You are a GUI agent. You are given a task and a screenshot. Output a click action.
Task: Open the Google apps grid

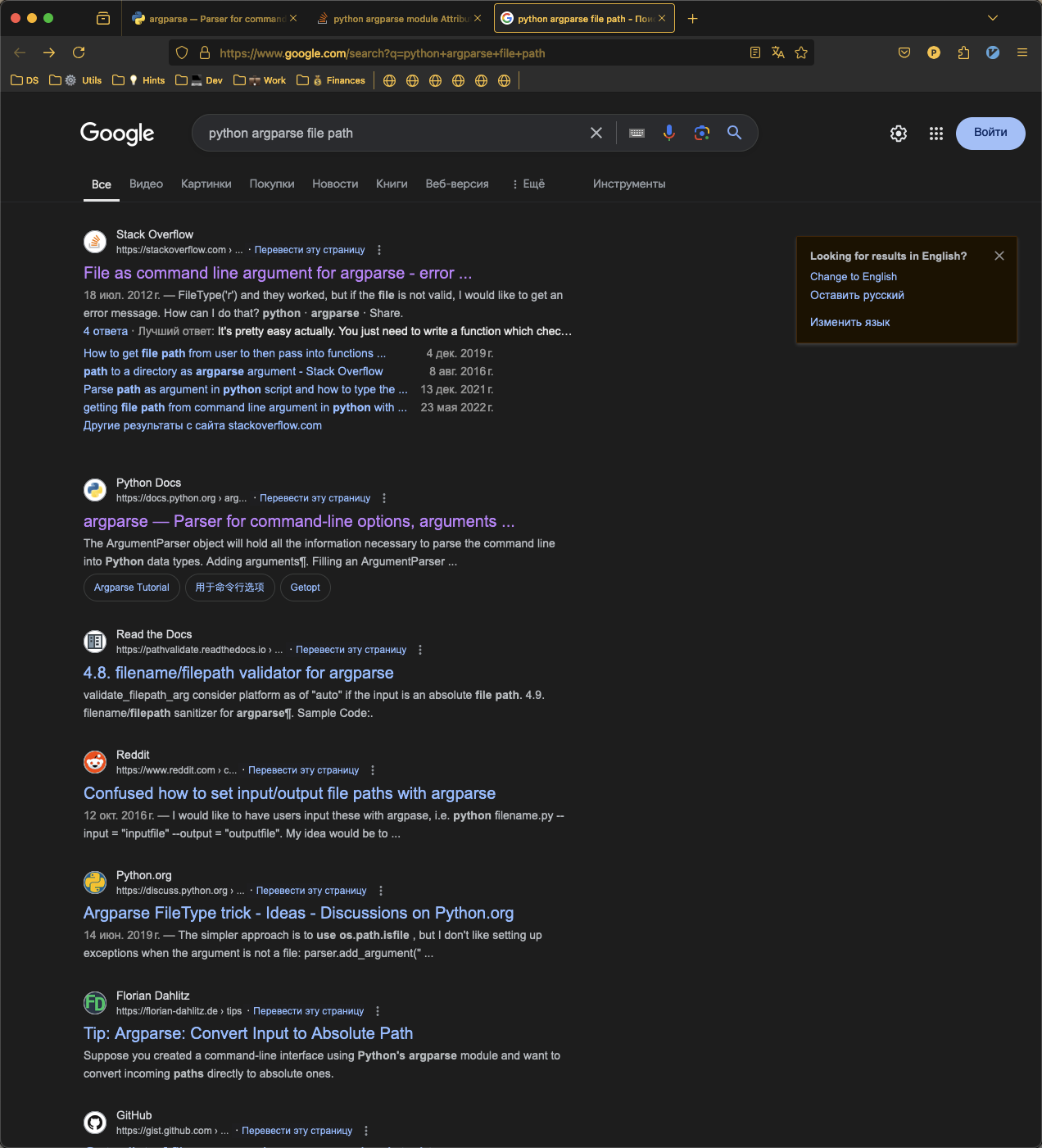(936, 134)
